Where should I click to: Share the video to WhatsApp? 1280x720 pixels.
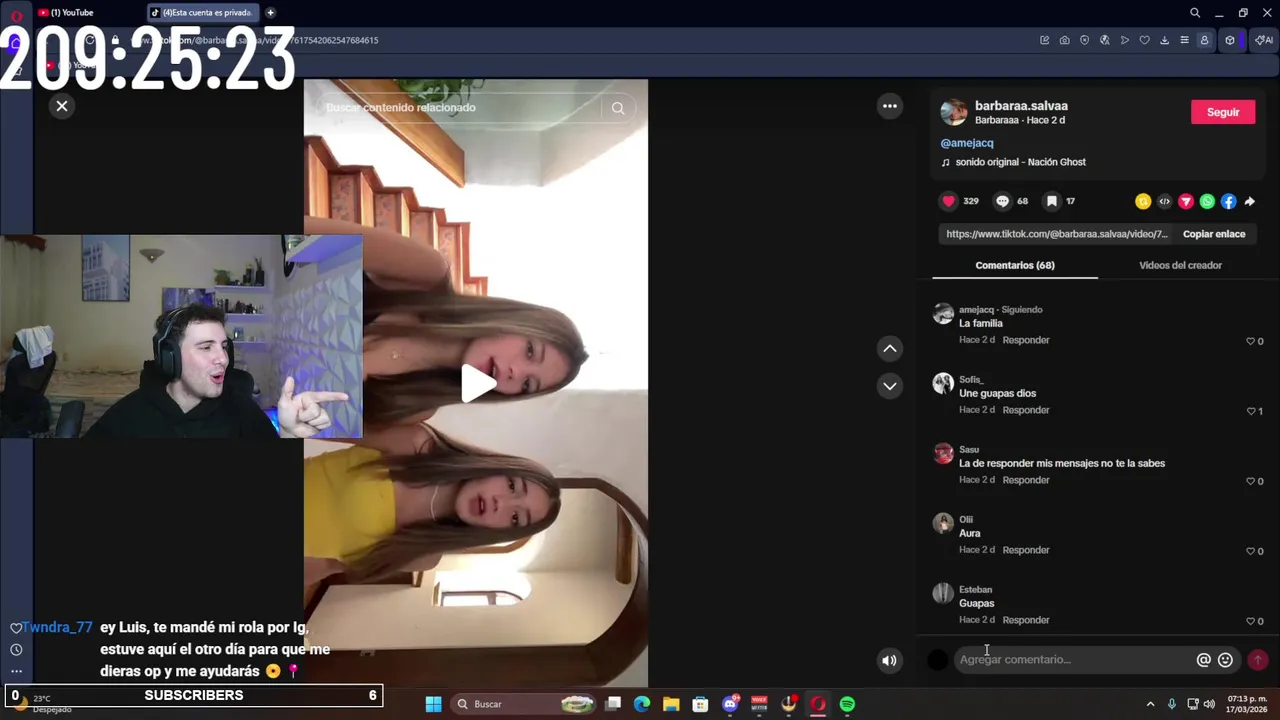coord(1207,201)
